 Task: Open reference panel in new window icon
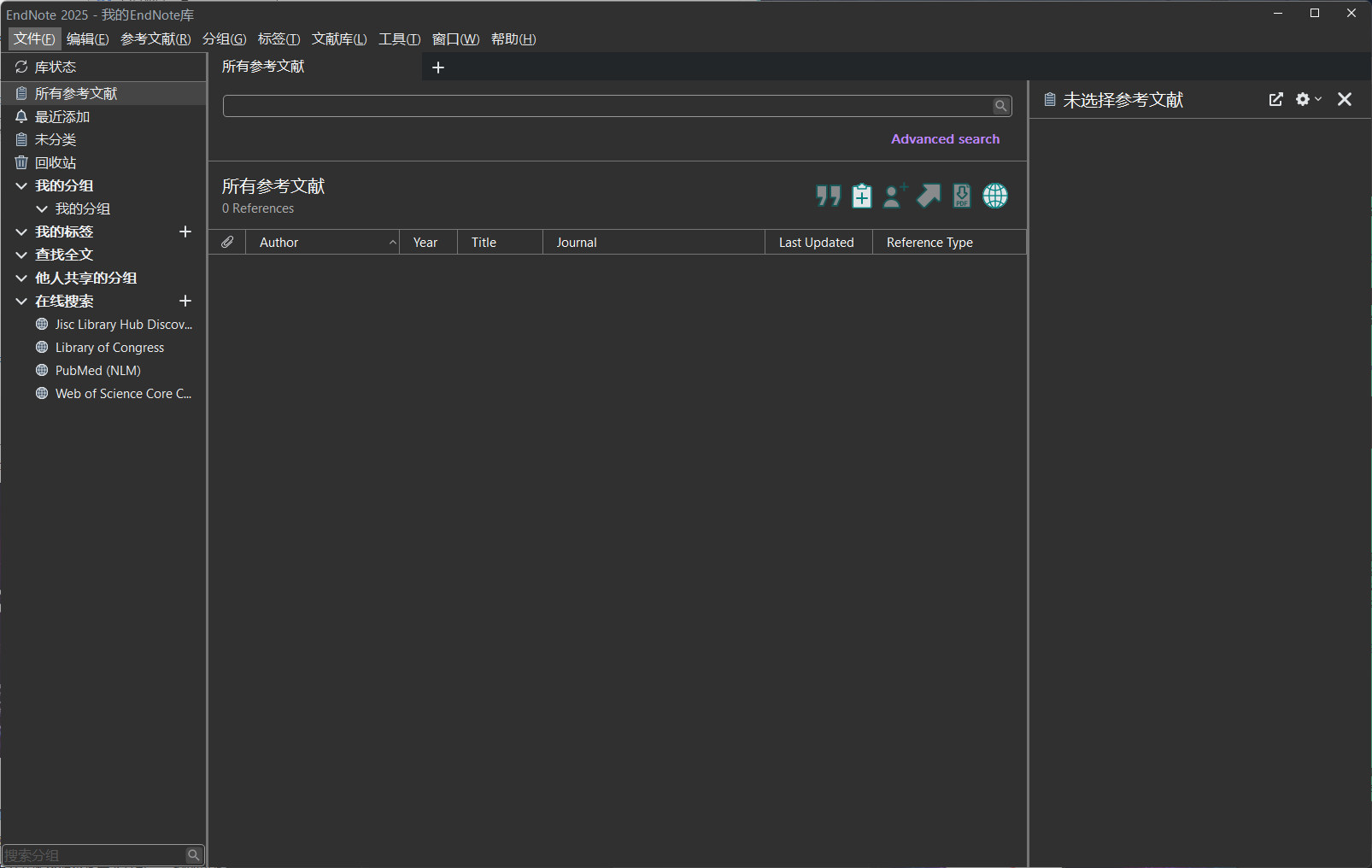point(1275,99)
